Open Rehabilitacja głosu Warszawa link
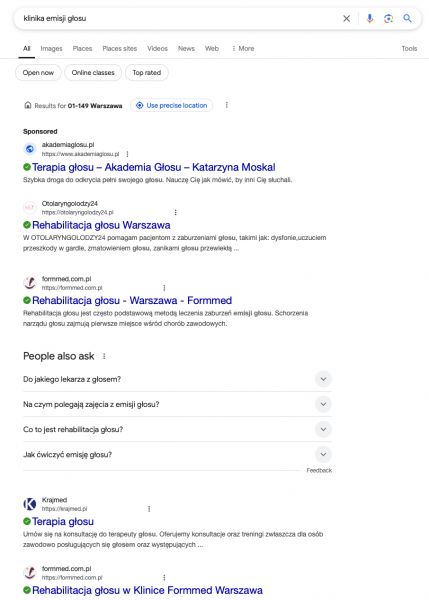The width and height of the screenshot is (429, 600). tap(101, 225)
